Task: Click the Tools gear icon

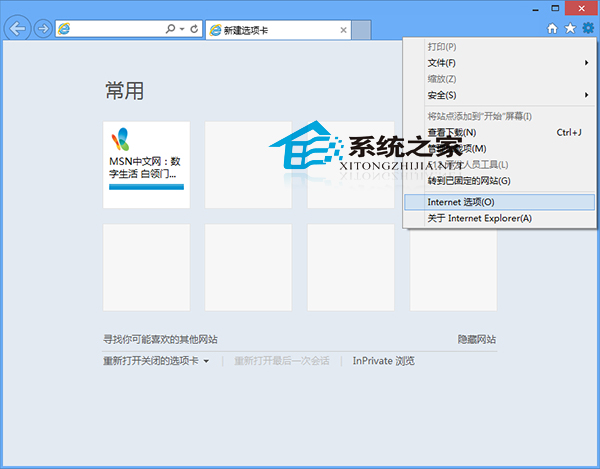Action: 587,29
